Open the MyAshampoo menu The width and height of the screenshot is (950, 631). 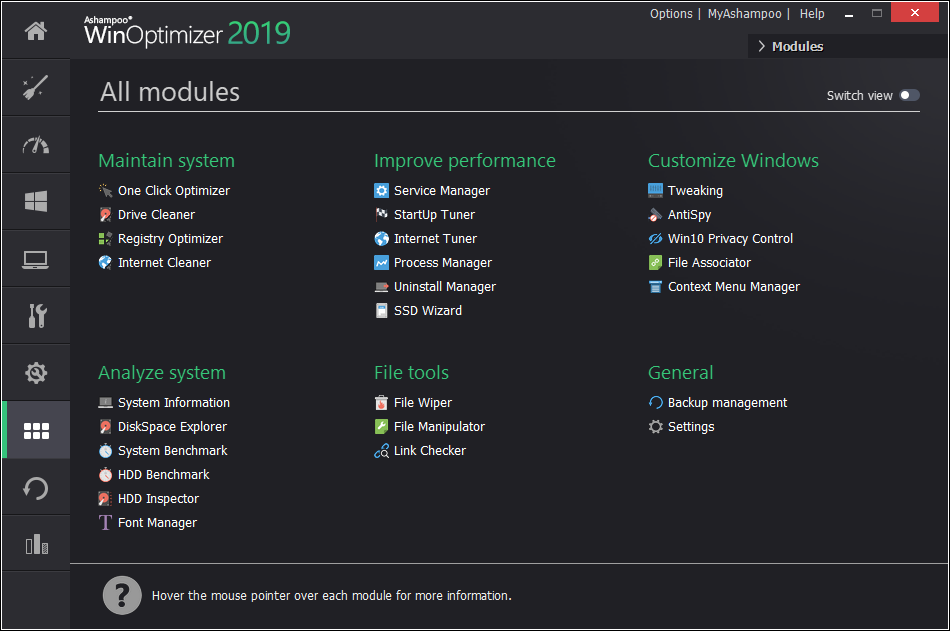744,13
